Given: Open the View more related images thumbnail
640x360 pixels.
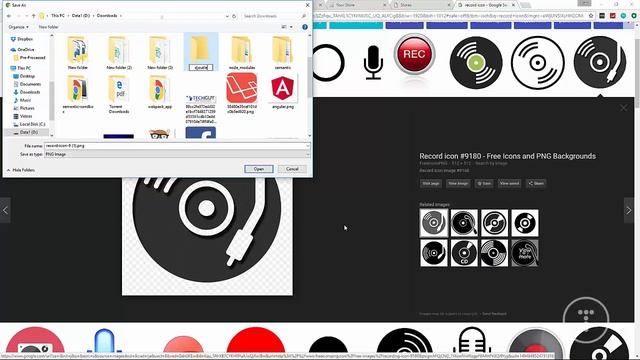Looking at the screenshot, I should pos(525,253).
